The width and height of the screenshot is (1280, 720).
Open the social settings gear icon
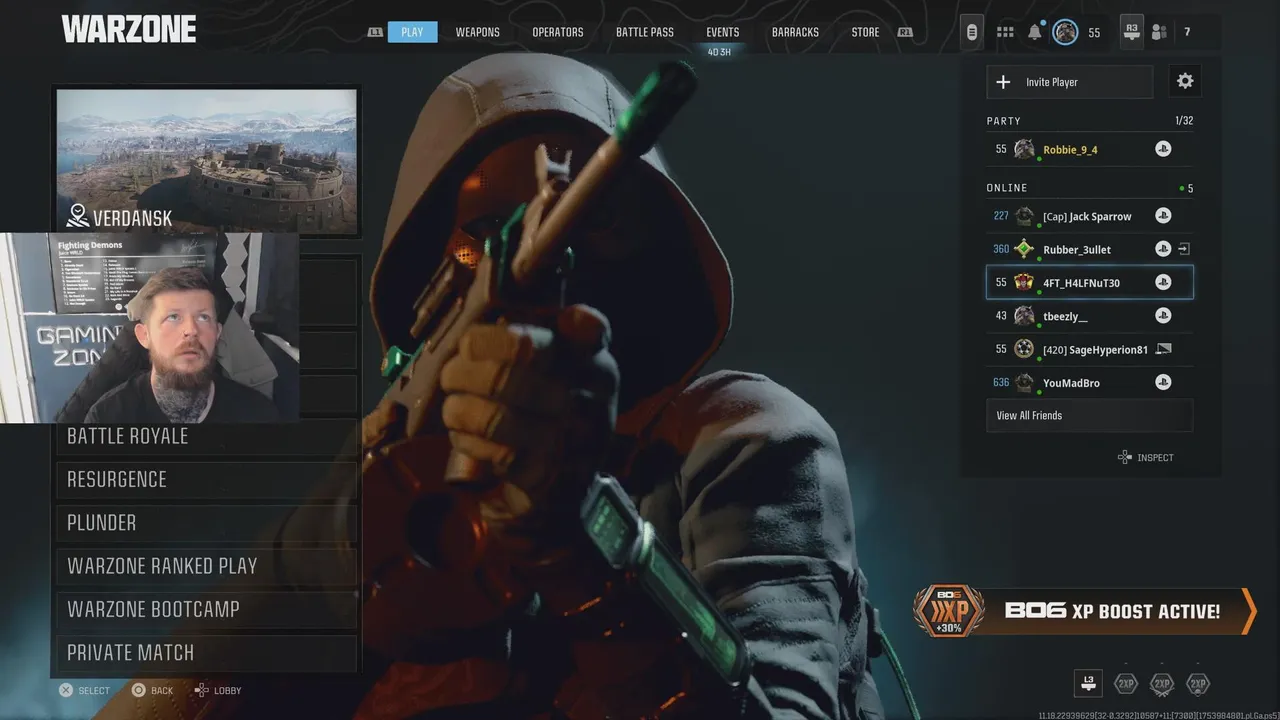[x=1185, y=81]
